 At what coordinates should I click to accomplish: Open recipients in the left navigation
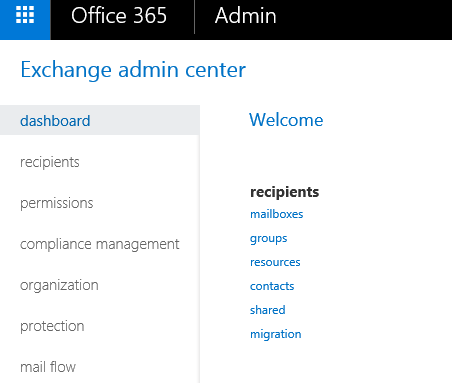point(50,162)
